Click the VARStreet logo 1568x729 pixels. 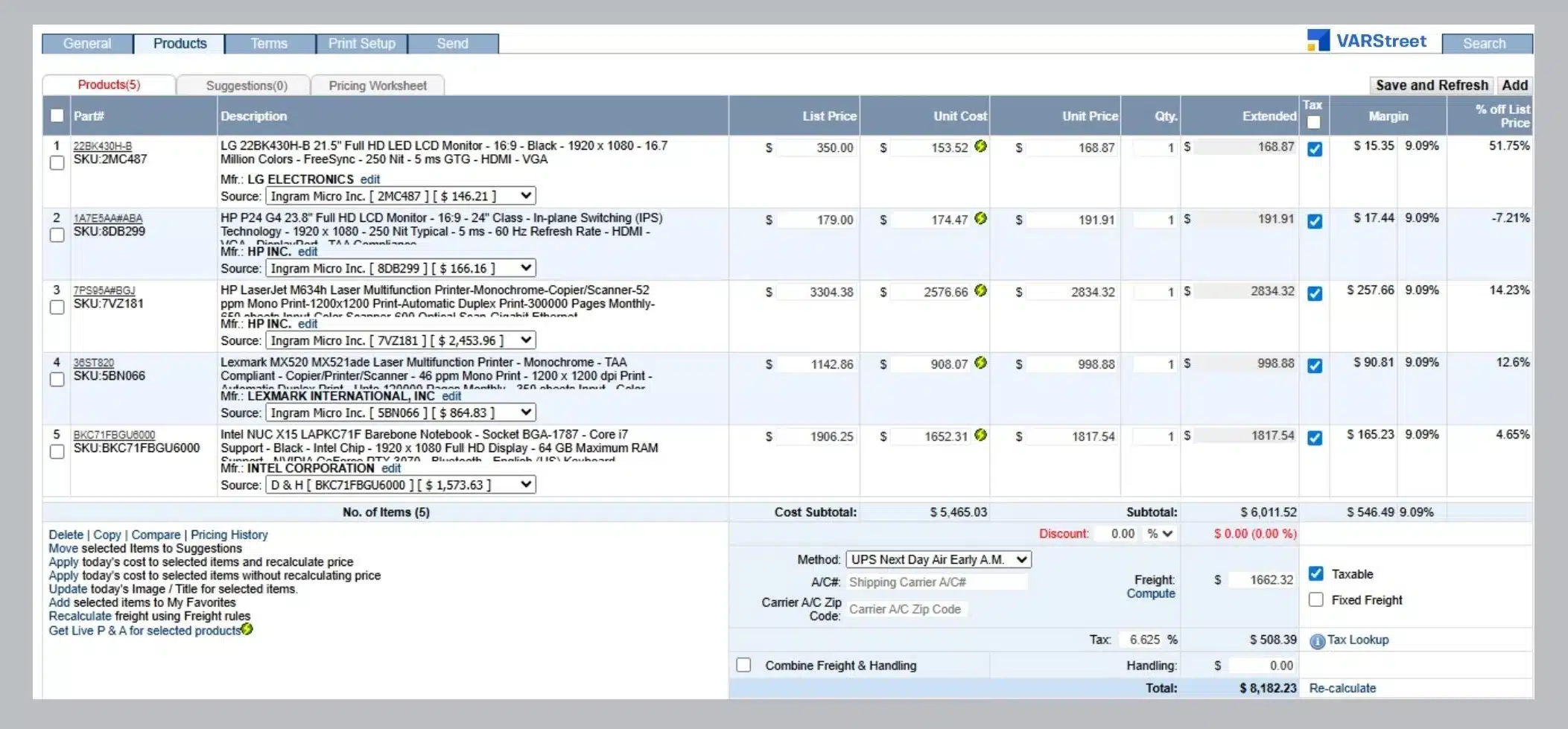click(1367, 41)
